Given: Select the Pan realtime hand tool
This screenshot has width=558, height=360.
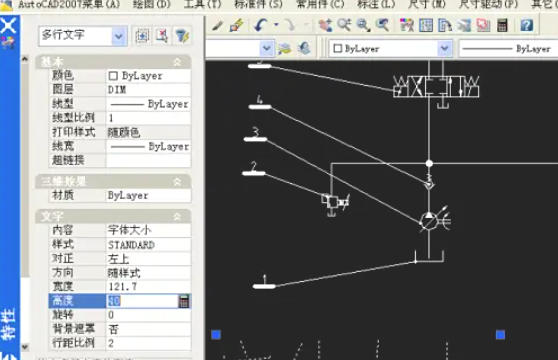Looking at the screenshot, I should click(x=325, y=25).
